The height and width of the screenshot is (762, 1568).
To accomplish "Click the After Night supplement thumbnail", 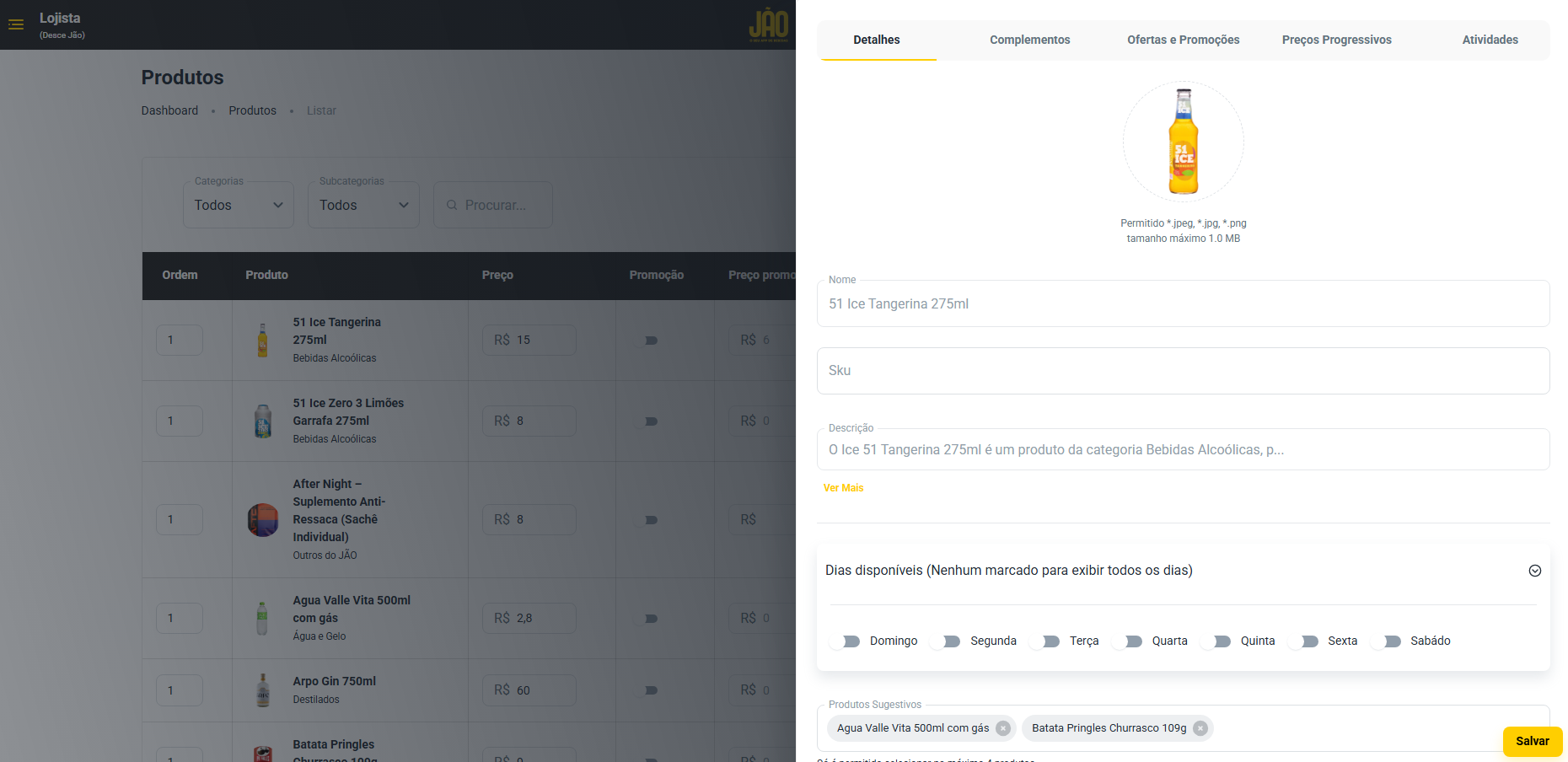I will [263, 520].
